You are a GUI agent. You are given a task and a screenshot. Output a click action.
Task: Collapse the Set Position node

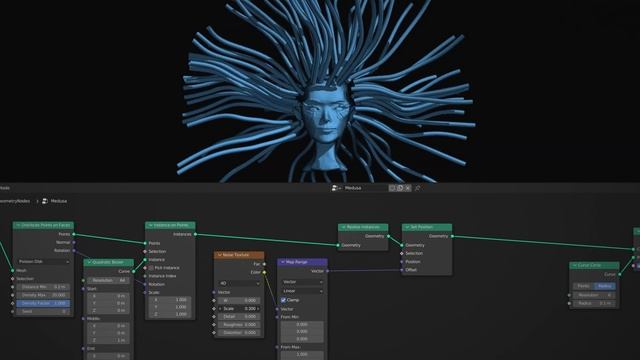coord(407,227)
